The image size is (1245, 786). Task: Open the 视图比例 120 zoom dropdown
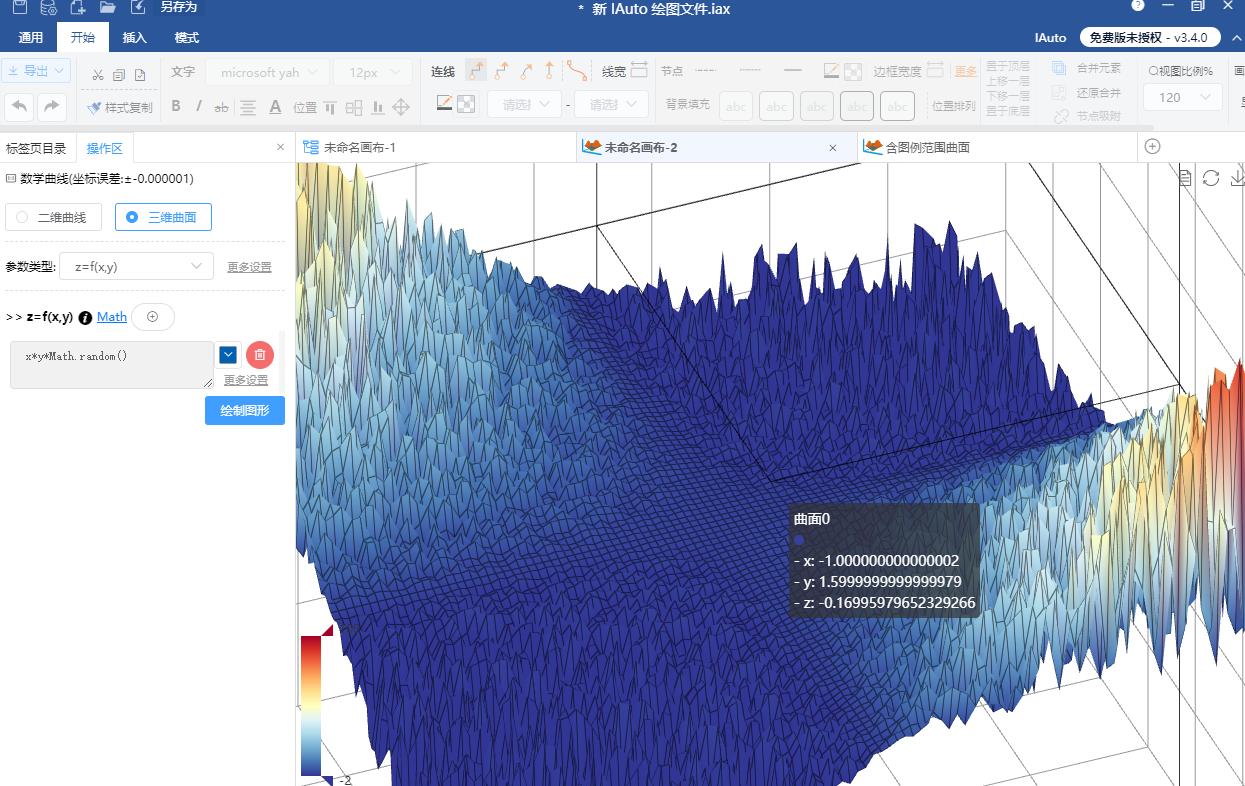[x=1184, y=97]
